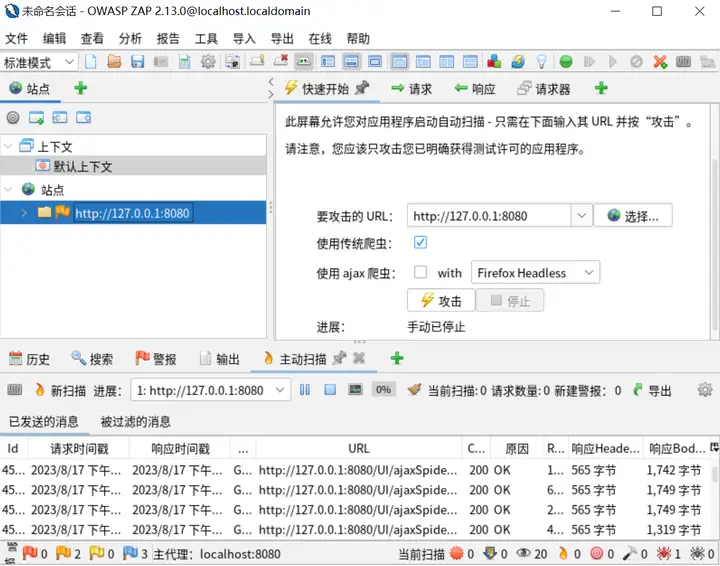Switch to the 请求 tab
This screenshot has width=720, height=566.
point(411,88)
